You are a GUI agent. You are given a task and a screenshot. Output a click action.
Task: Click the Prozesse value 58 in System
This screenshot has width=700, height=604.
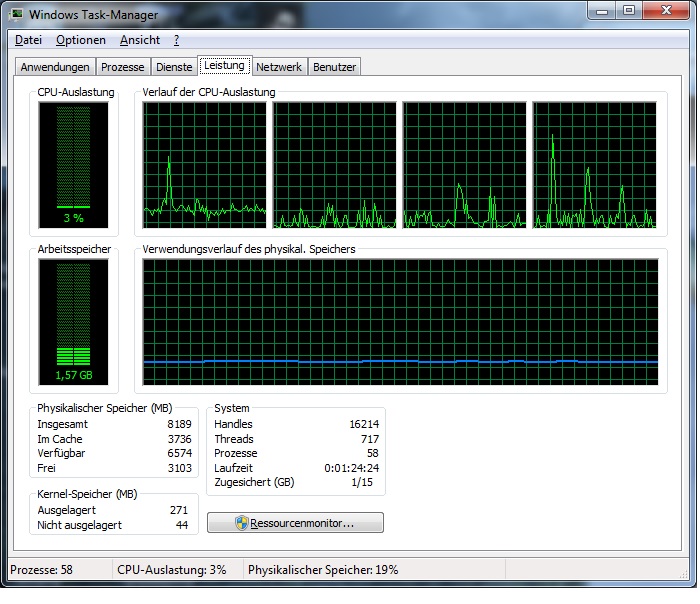(372, 453)
